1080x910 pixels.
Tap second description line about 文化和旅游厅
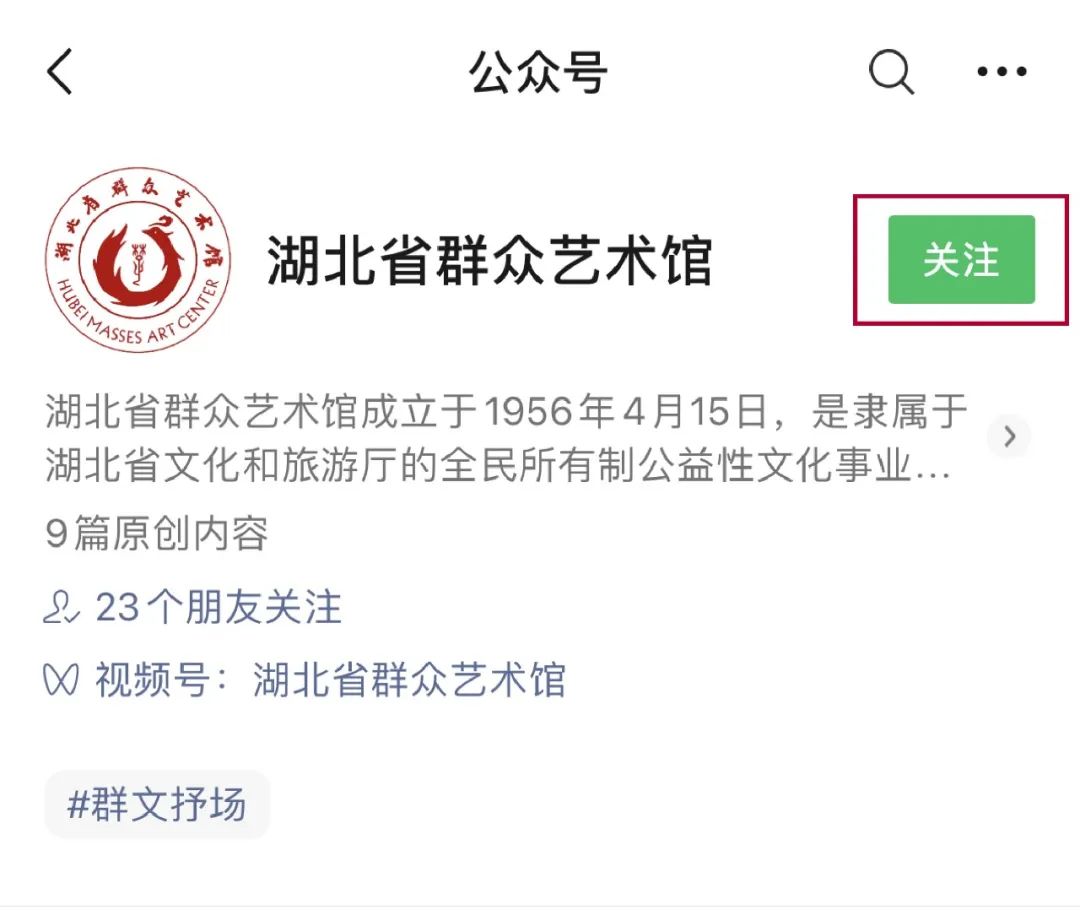498,465
